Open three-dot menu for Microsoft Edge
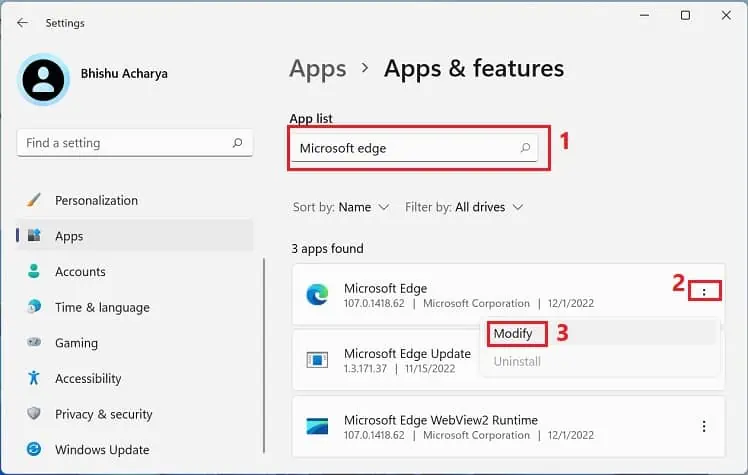The height and width of the screenshot is (475, 748). (705, 292)
